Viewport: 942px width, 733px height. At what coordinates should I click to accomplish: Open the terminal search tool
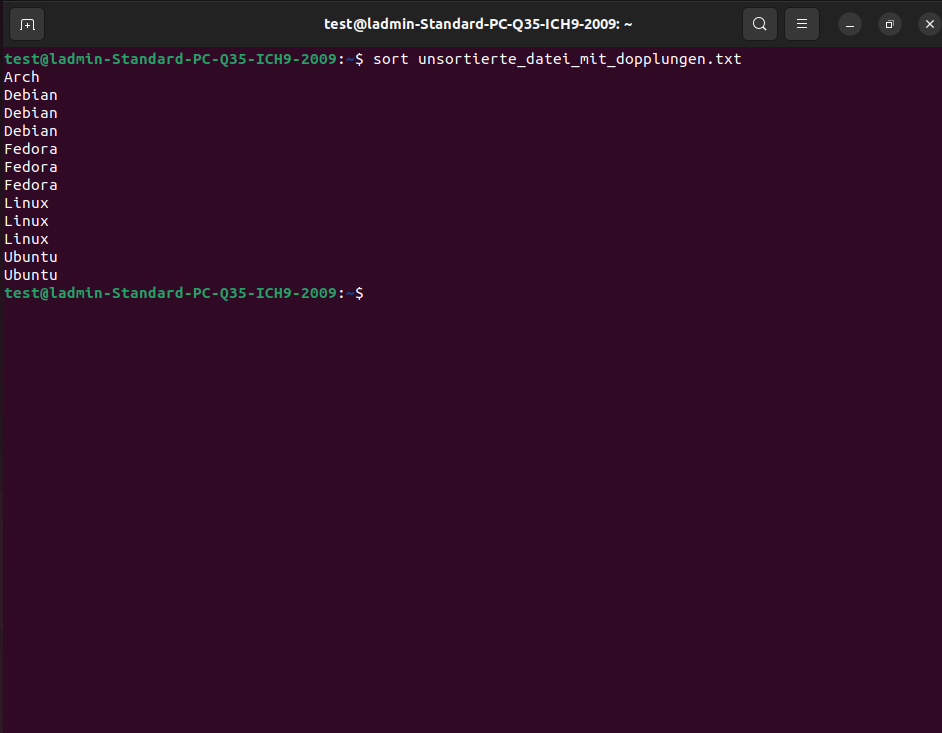[x=759, y=24]
